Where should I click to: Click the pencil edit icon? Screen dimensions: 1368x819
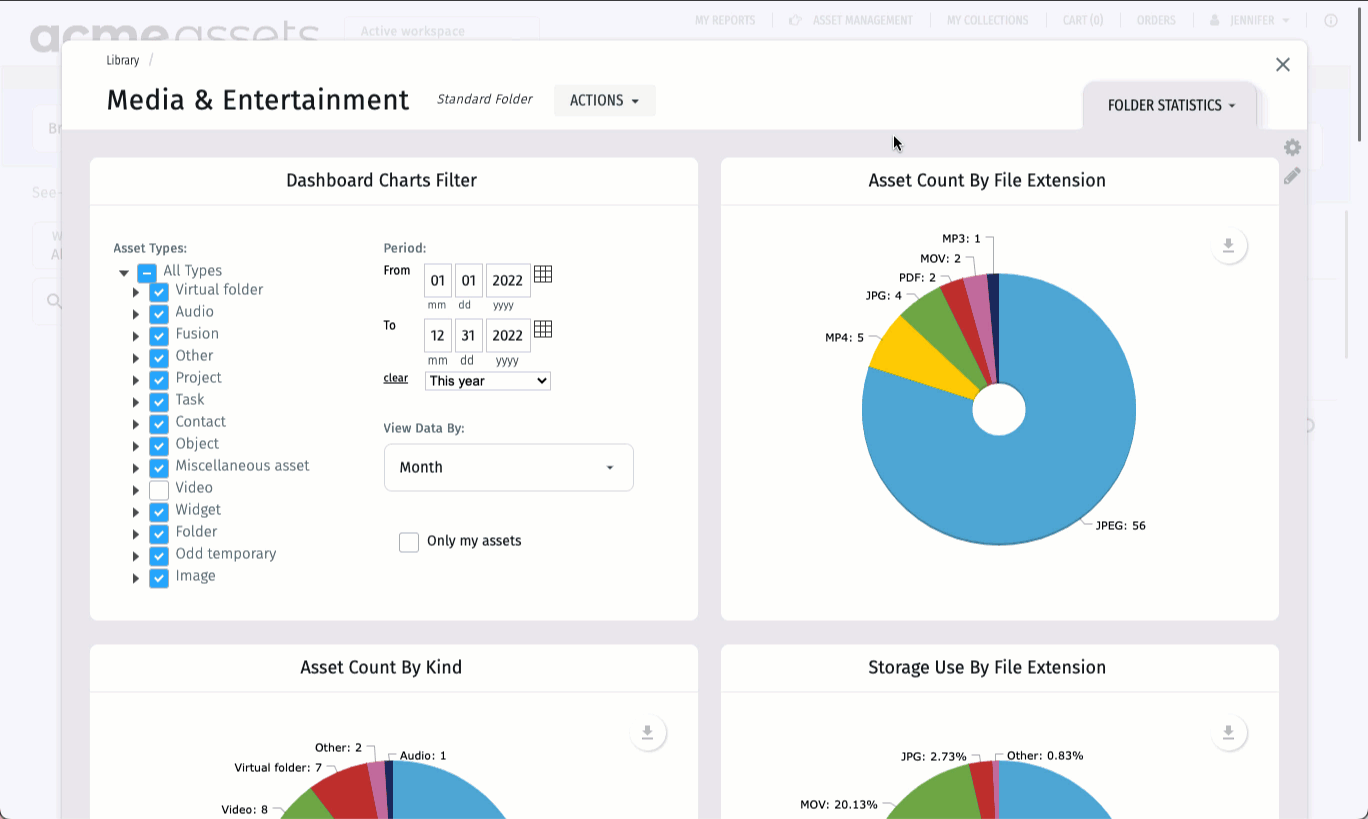click(x=1292, y=176)
